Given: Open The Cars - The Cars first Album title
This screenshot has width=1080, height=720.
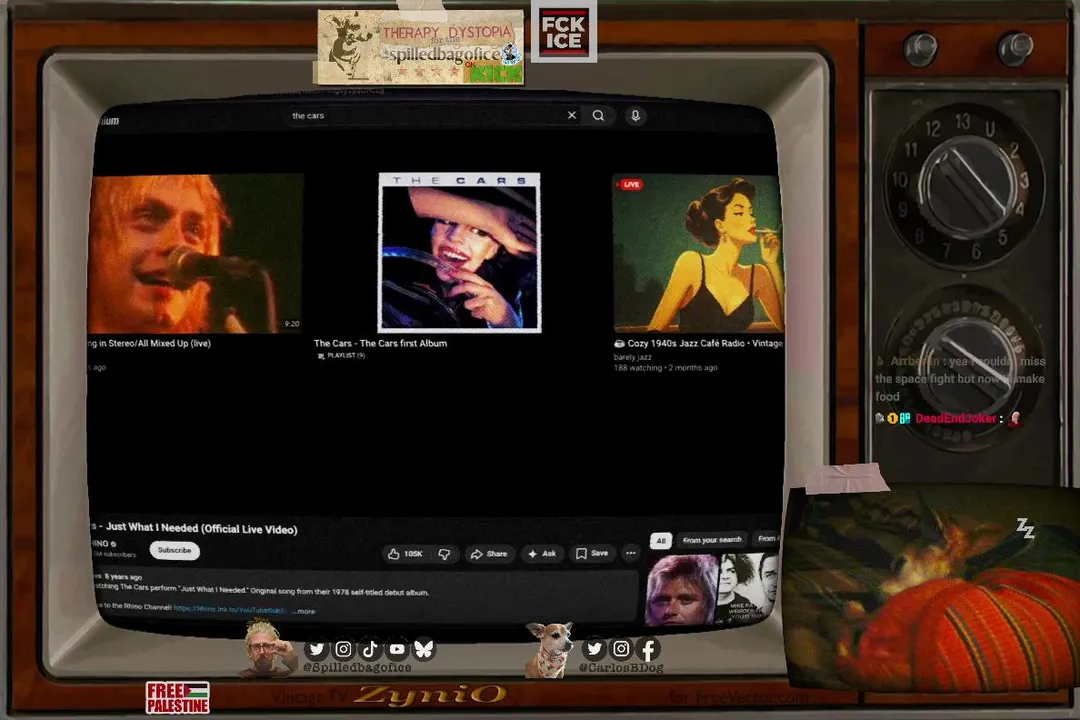Looking at the screenshot, I should click(x=380, y=343).
